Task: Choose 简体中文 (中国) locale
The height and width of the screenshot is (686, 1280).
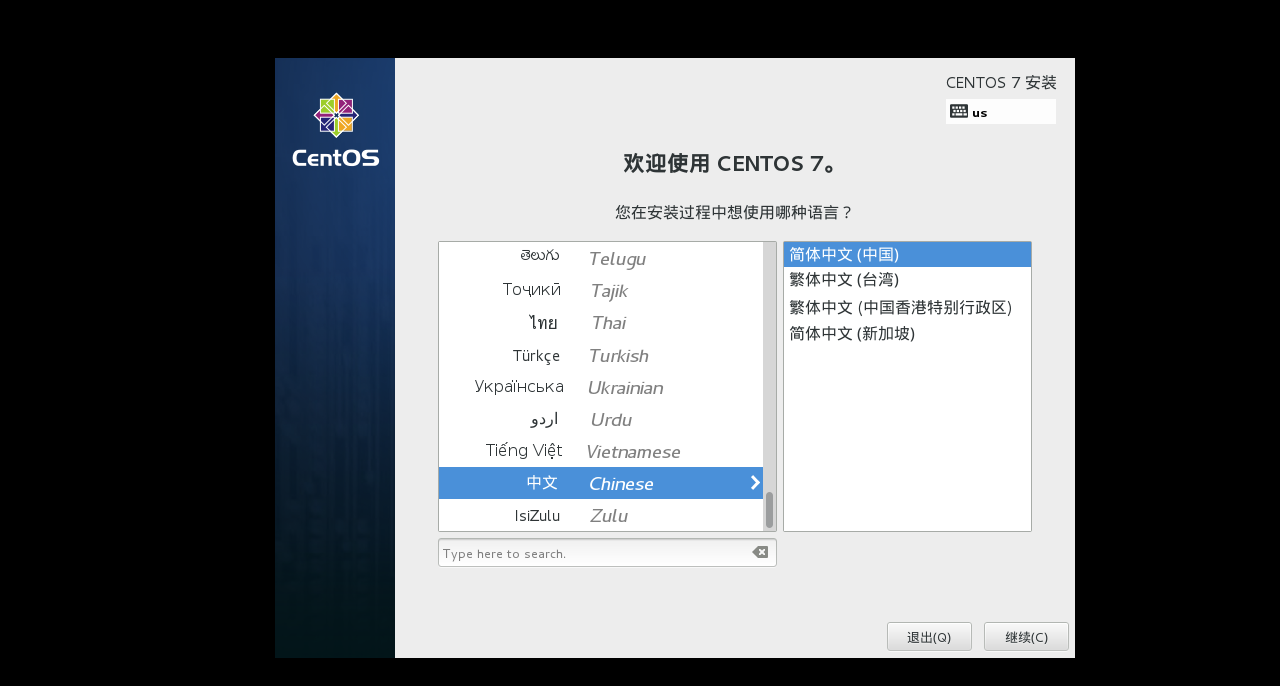Action: pyautogui.click(x=907, y=254)
